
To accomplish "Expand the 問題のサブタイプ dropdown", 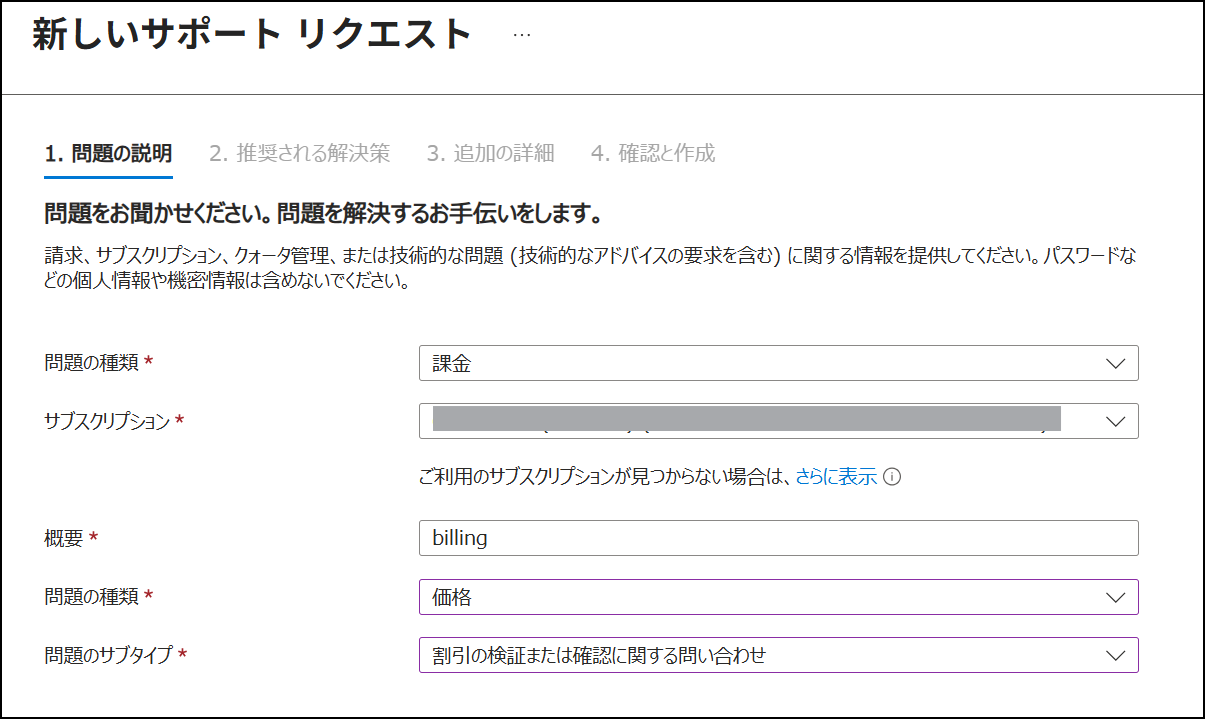I will (778, 655).
